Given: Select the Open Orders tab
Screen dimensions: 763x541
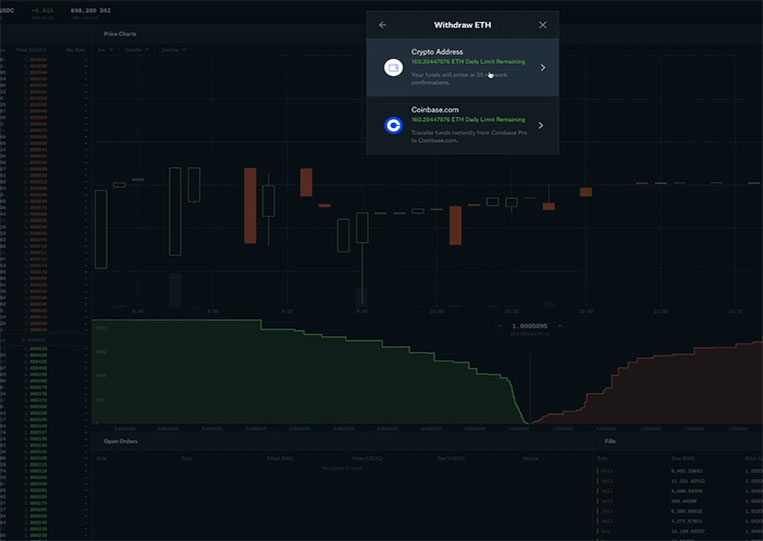Looking at the screenshot, I should [121, 441].
